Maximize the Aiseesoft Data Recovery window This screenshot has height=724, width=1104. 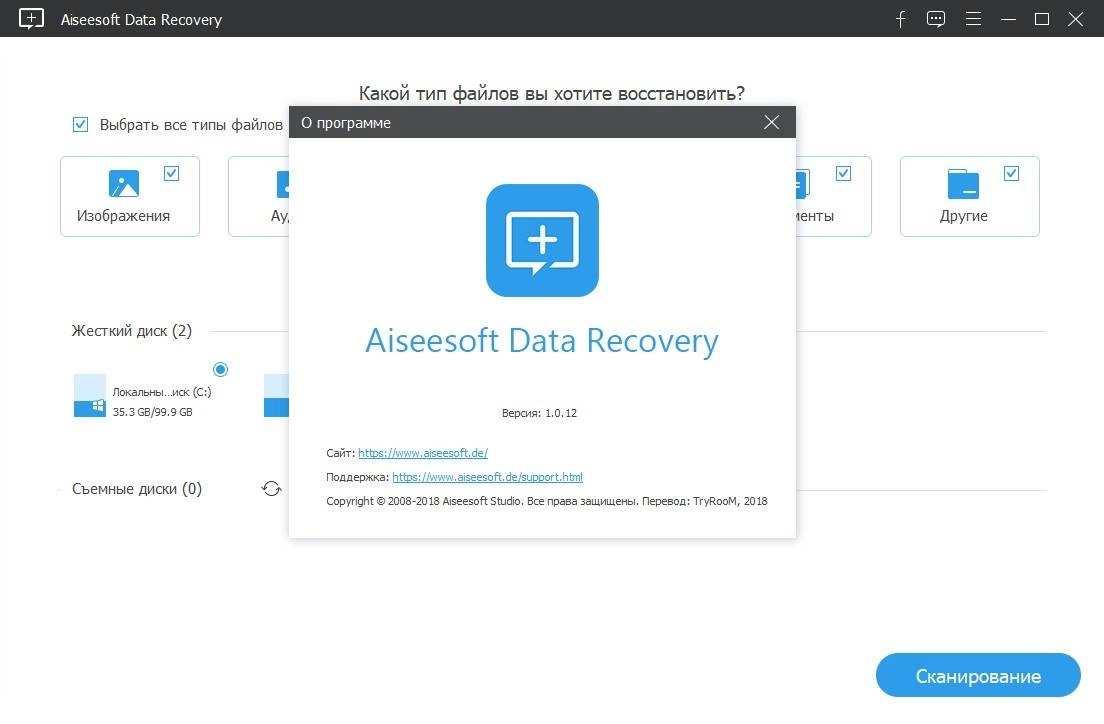(1042, 19)
